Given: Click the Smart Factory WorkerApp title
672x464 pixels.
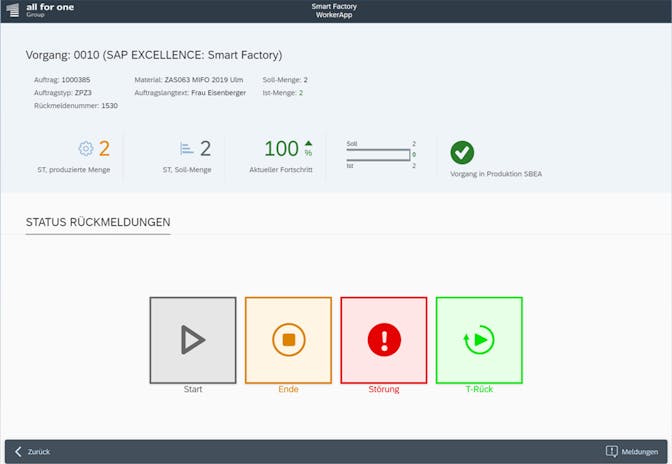Looking at the screenshot, I should click(334, 11).
